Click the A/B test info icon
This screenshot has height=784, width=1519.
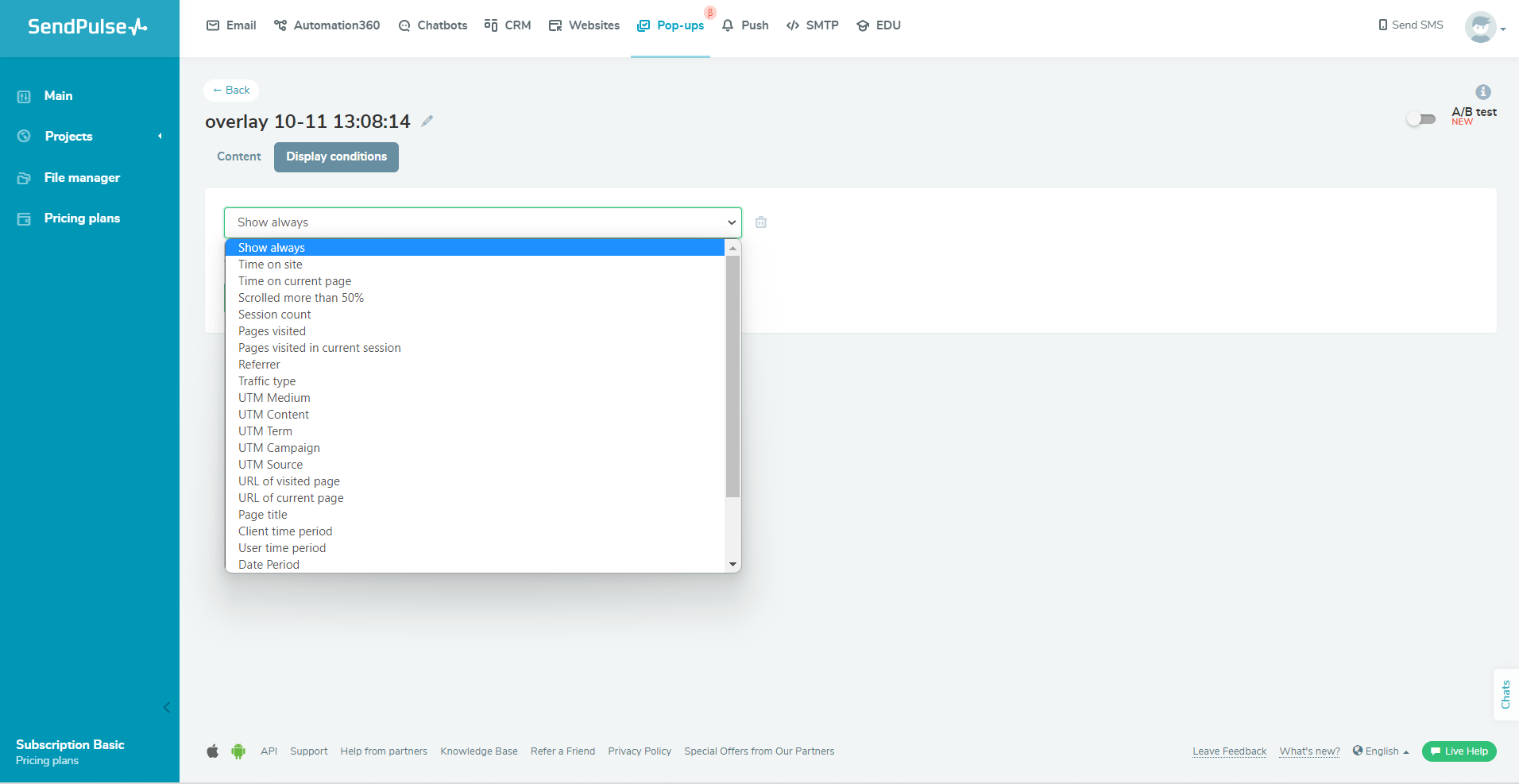coord(1482,92)
